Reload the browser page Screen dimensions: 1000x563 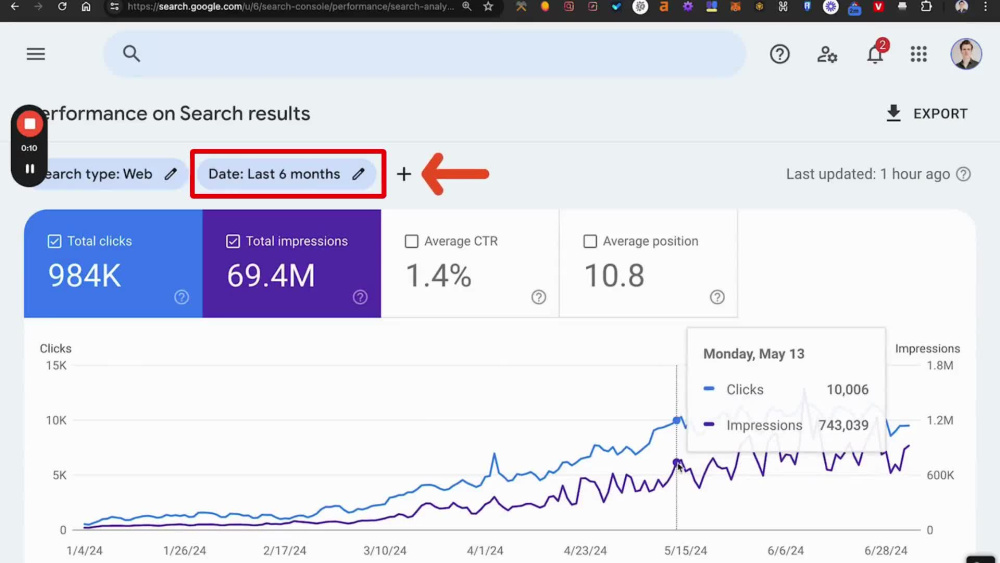62,6
